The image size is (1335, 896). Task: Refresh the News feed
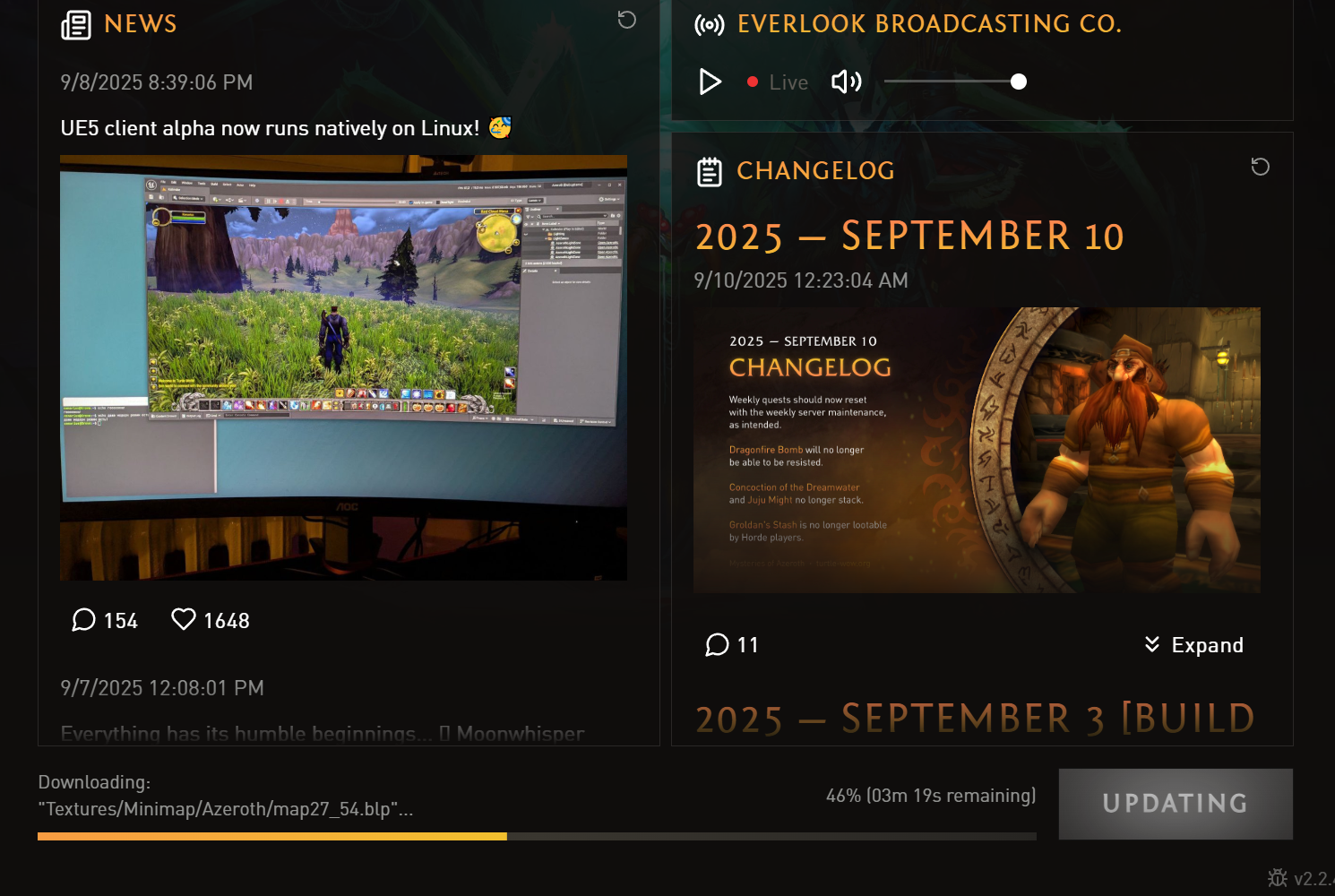(x=627, y=20)
